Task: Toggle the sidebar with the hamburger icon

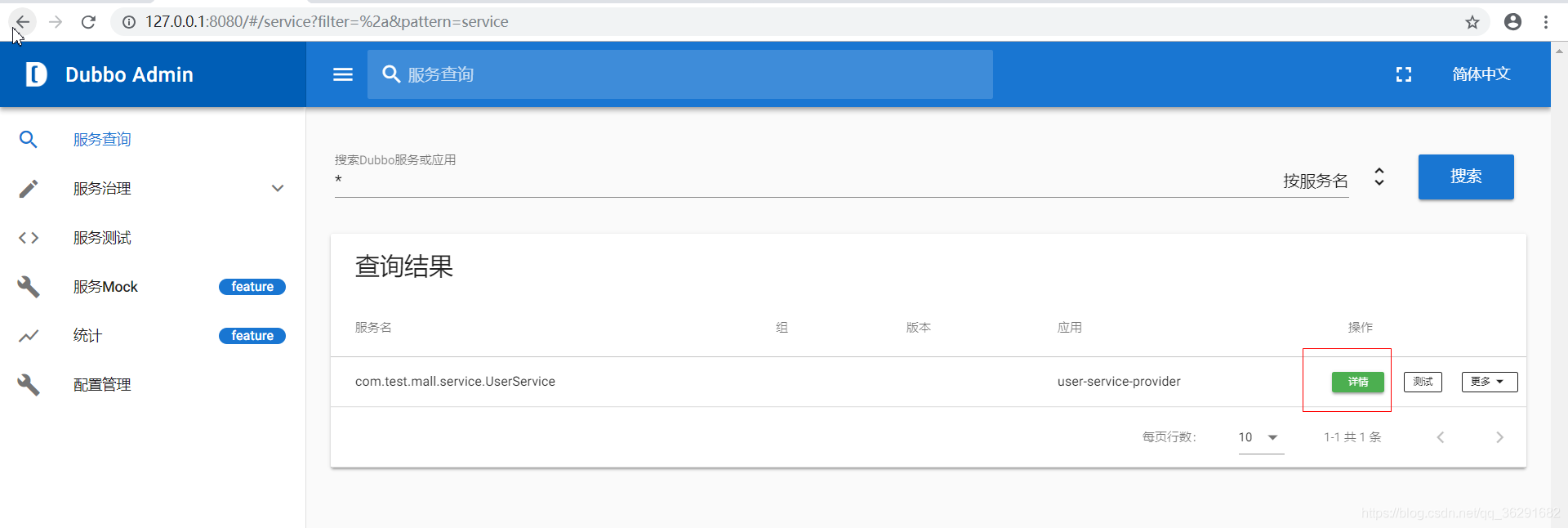Action: point(343,74)
